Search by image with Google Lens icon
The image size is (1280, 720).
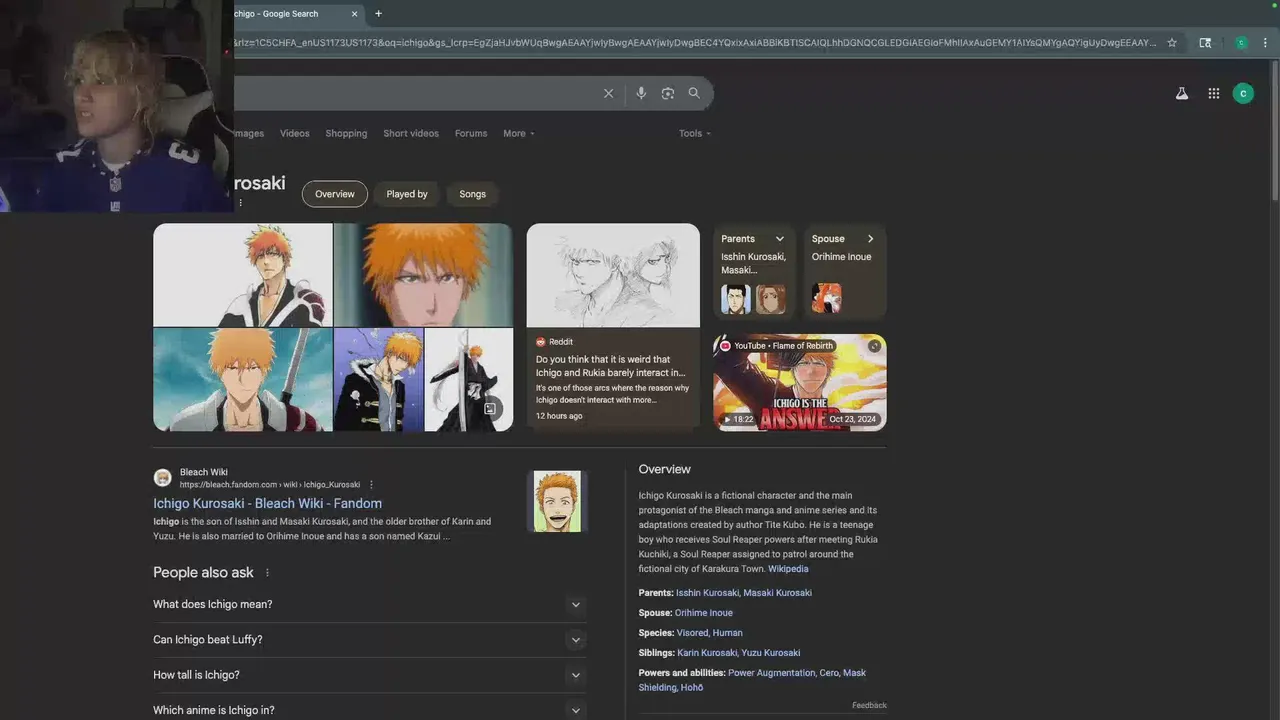tap(668, 93)
